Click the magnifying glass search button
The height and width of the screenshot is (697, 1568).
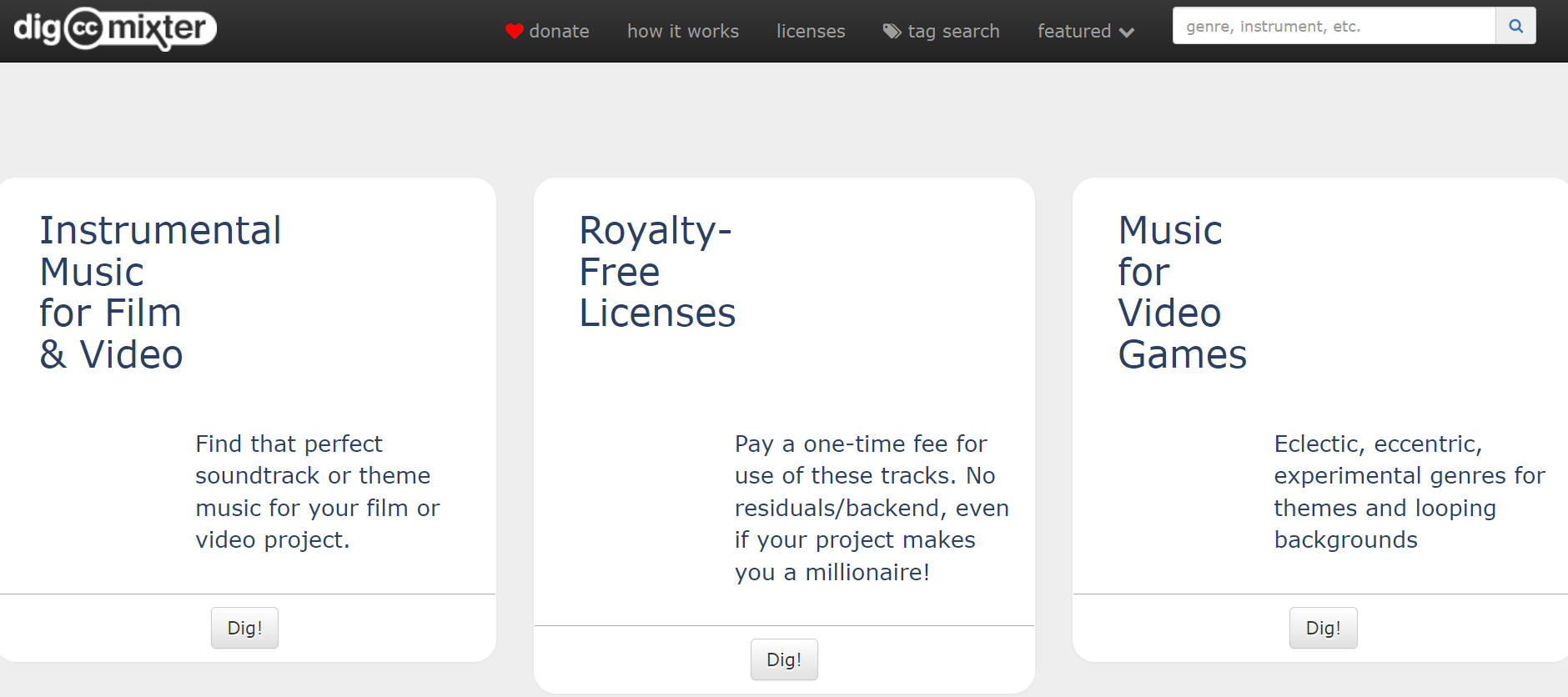coord(1515,26)
